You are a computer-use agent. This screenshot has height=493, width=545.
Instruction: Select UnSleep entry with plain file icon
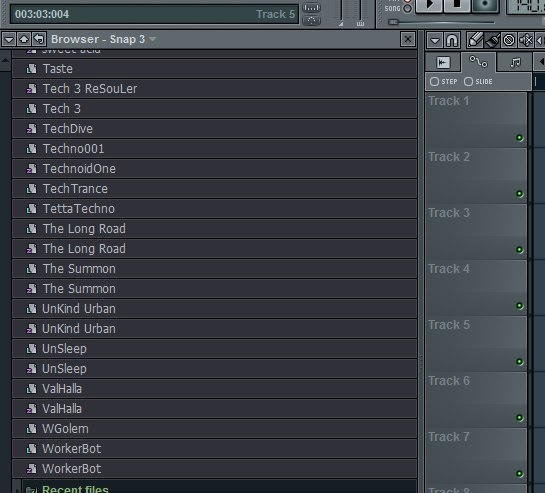point(214,349)
